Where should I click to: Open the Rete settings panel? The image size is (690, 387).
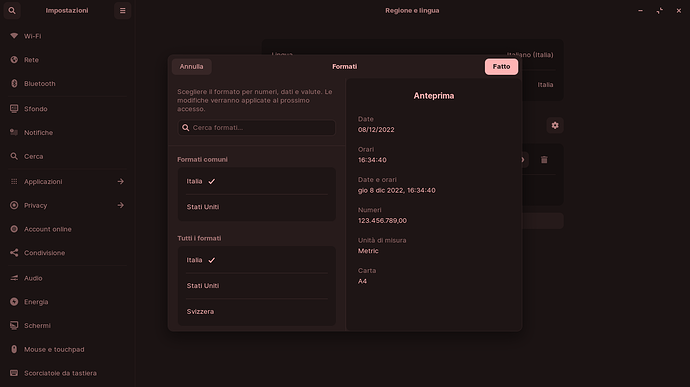click(x=67, y=60)
